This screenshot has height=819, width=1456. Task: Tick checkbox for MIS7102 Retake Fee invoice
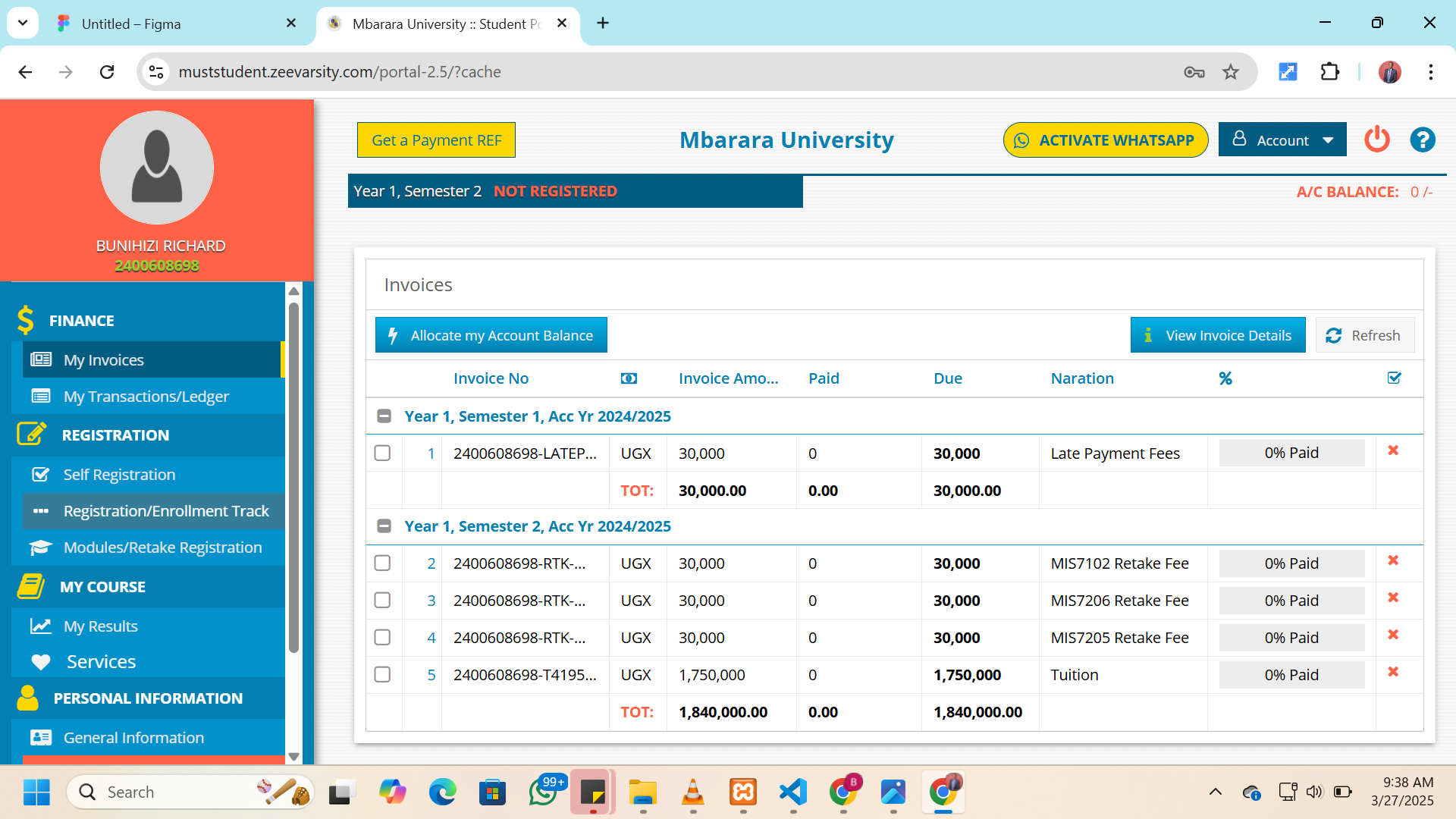click(383, 563)
